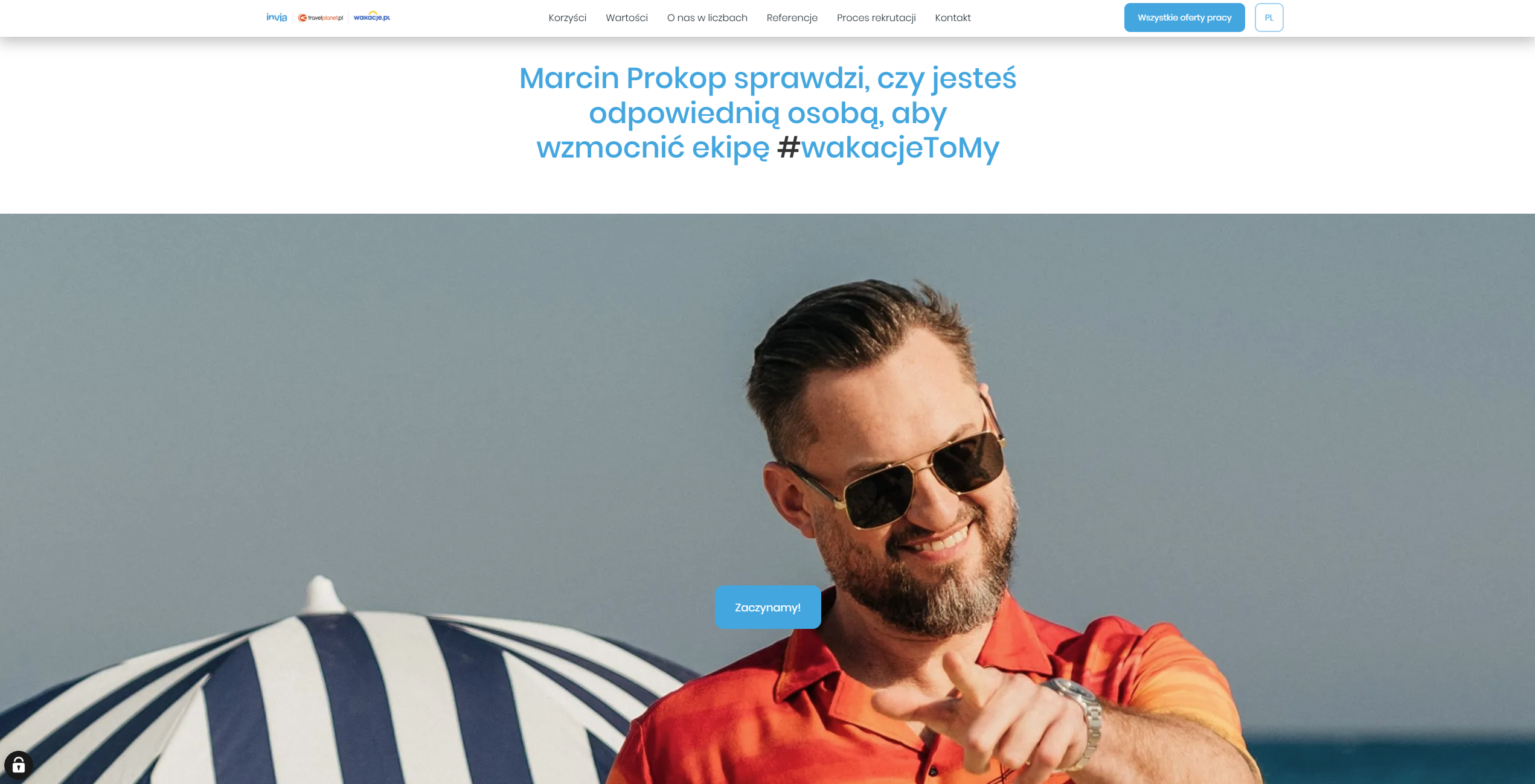Click the invia logo in header
Viewport: 1535px width, 784px height.
point(277,18)
